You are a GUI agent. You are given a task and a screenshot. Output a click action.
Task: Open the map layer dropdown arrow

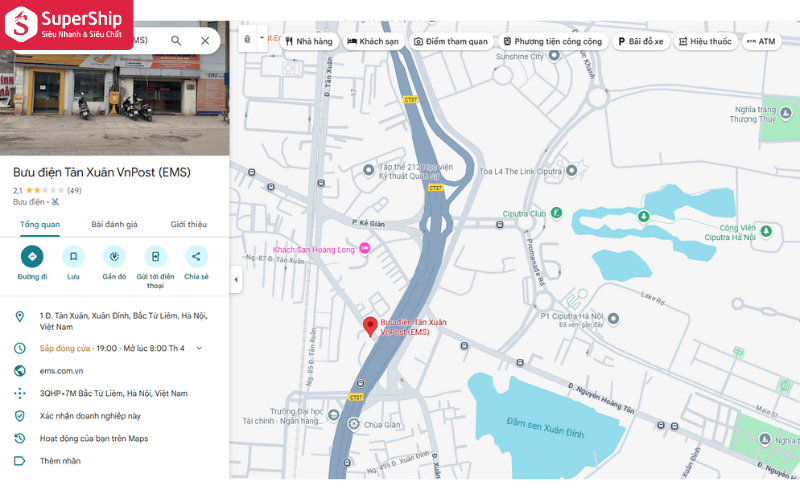(x=262, y=39)
